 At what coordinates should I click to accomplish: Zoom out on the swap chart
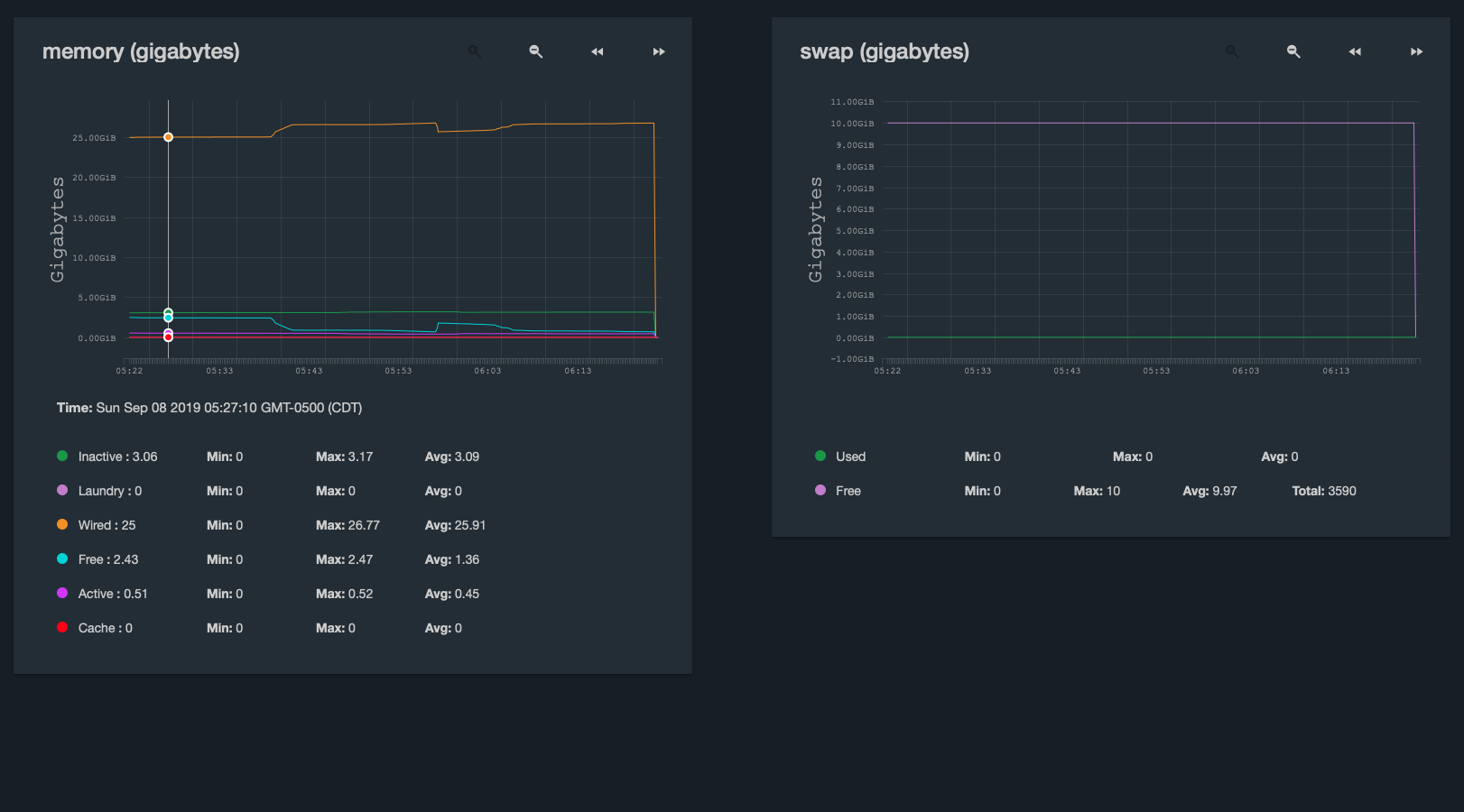click(x=1293, y=51)
